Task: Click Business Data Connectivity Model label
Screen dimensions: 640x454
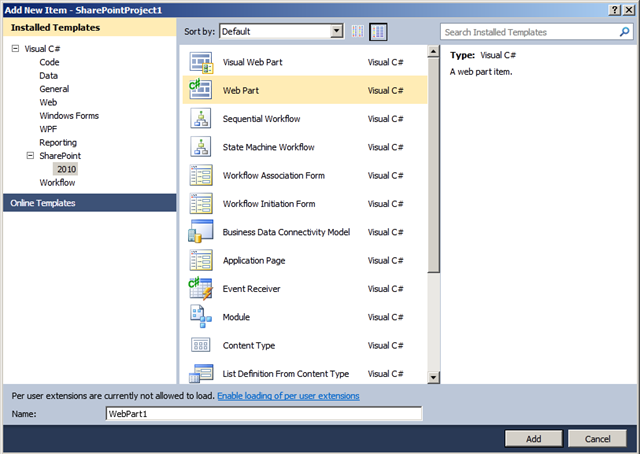Action: coord(286,232)
